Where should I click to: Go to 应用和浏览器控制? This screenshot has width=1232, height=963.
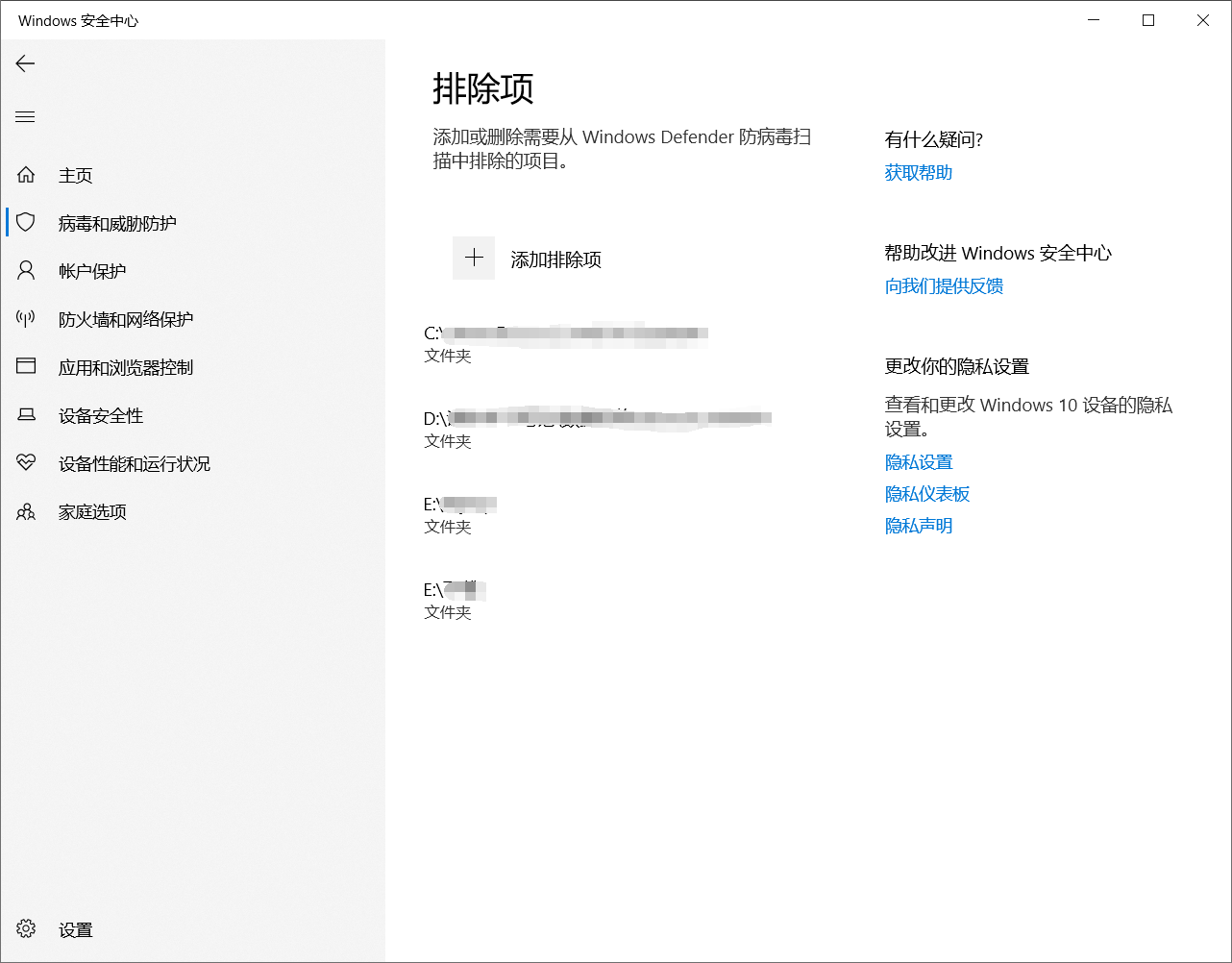[126, 367]
